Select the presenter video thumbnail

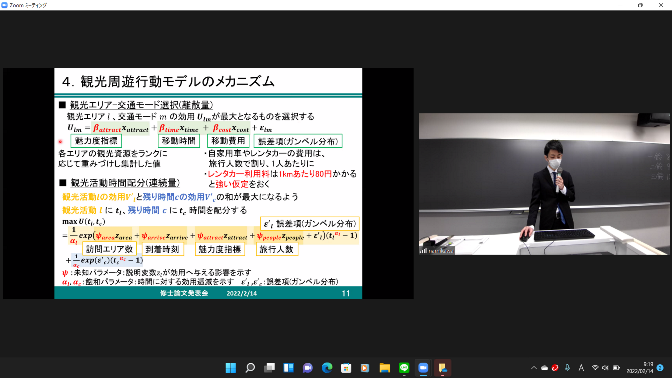click(x=544, y=184)
